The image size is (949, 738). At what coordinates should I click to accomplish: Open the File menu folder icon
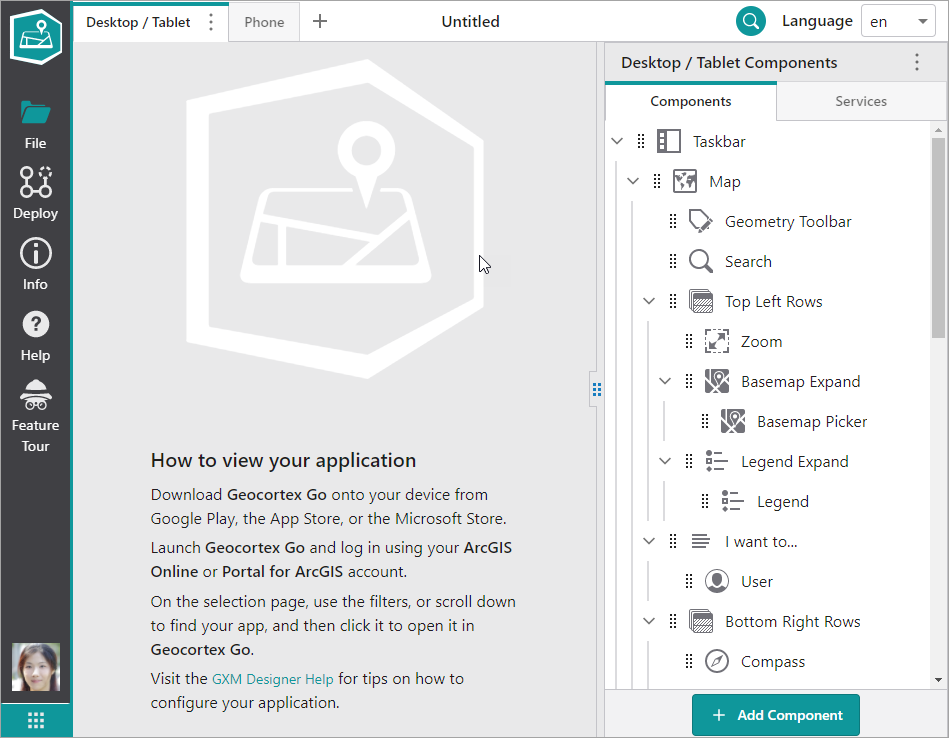click(35, 113)
